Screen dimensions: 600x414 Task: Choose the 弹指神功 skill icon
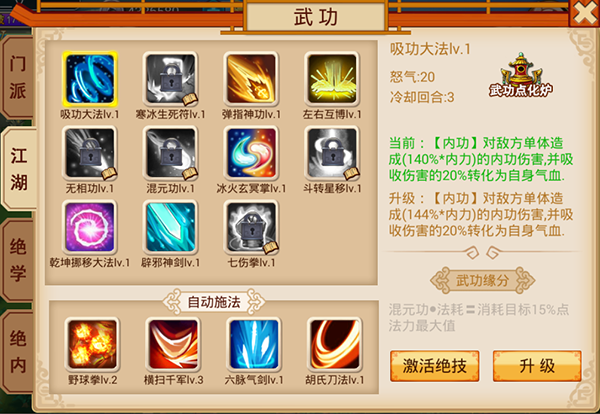pos(251,79)
